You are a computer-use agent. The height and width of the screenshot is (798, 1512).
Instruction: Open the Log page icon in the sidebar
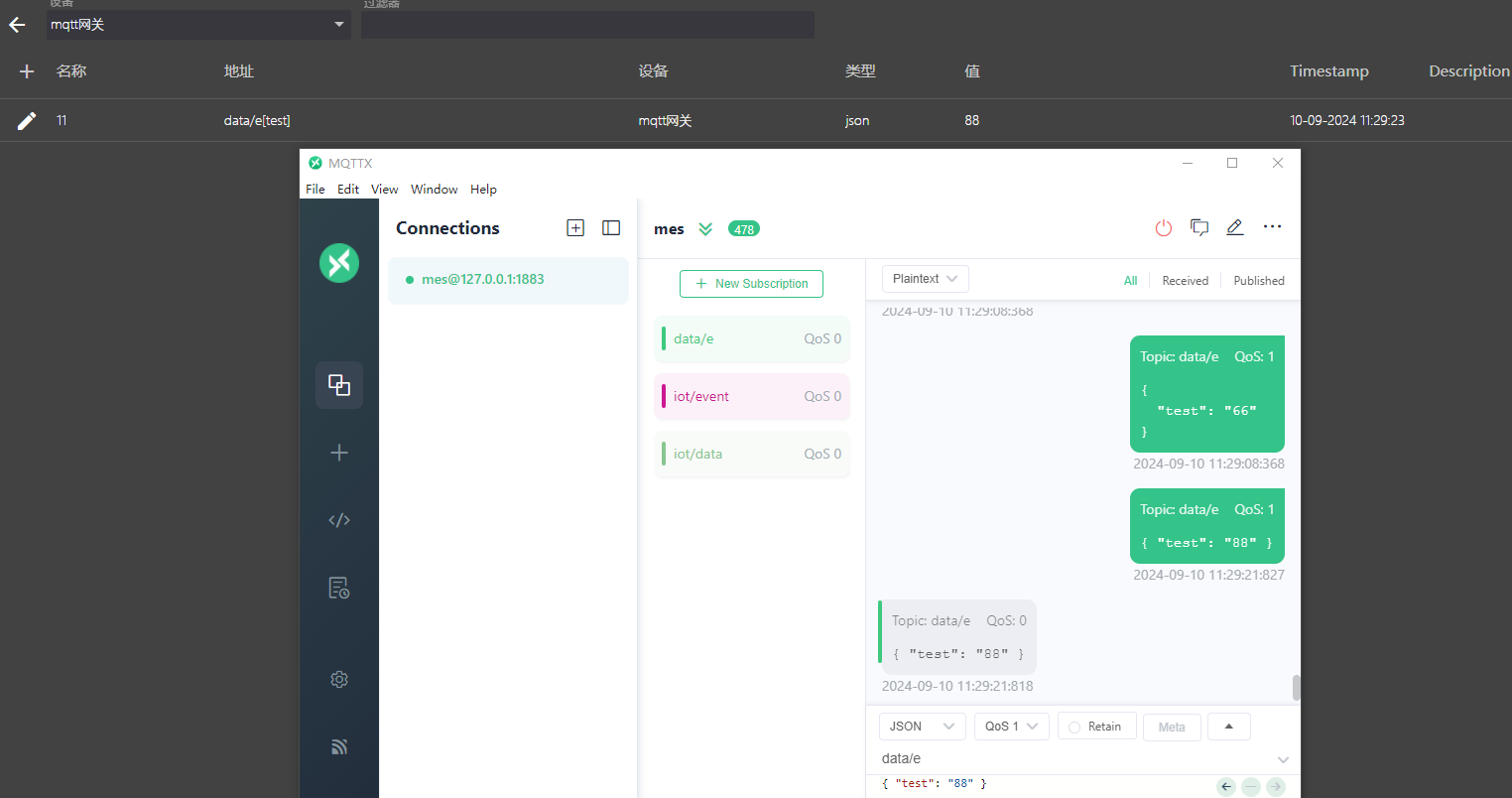[x=339, y=588]
